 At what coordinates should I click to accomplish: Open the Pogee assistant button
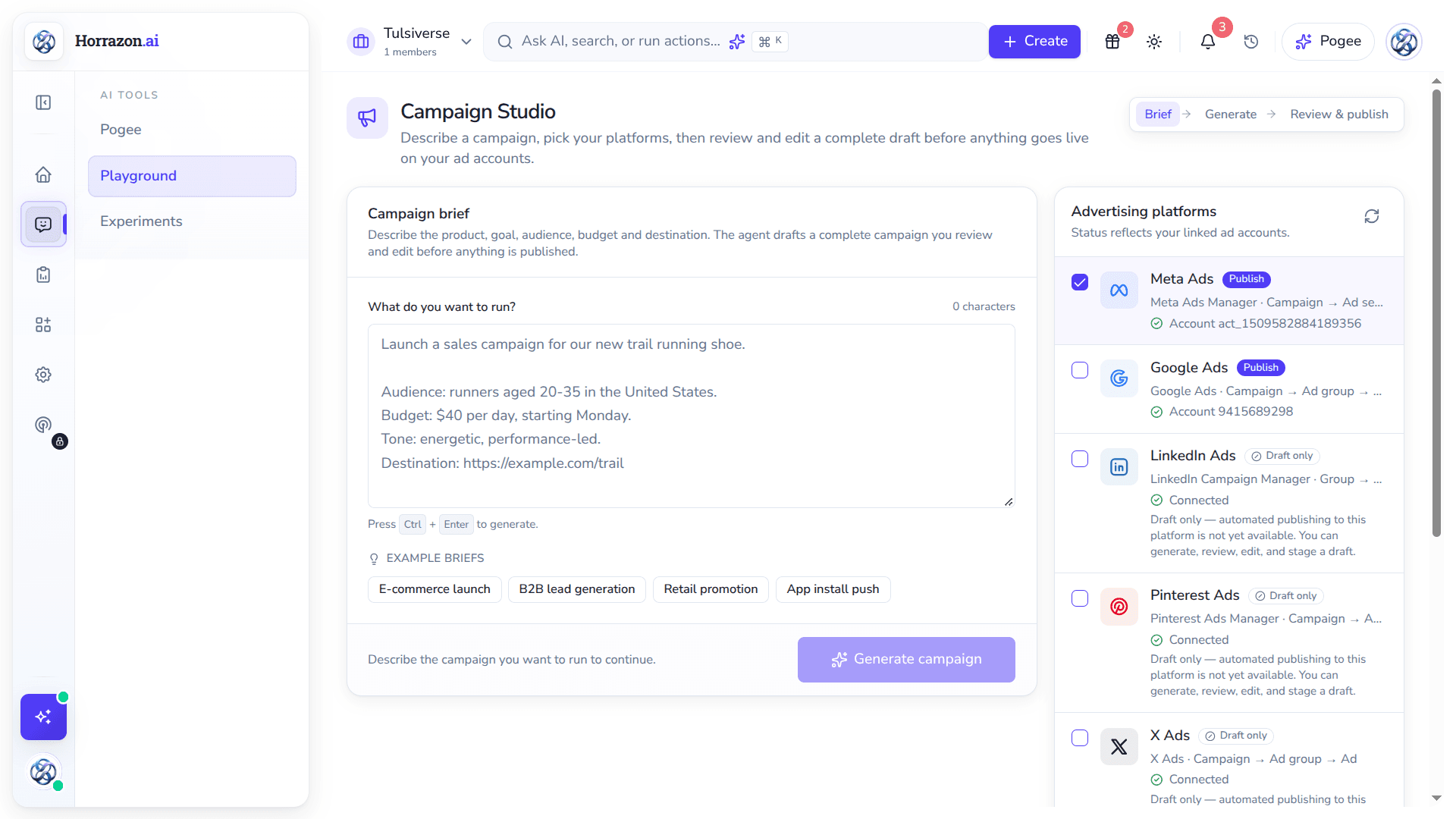coord(1328,42)
